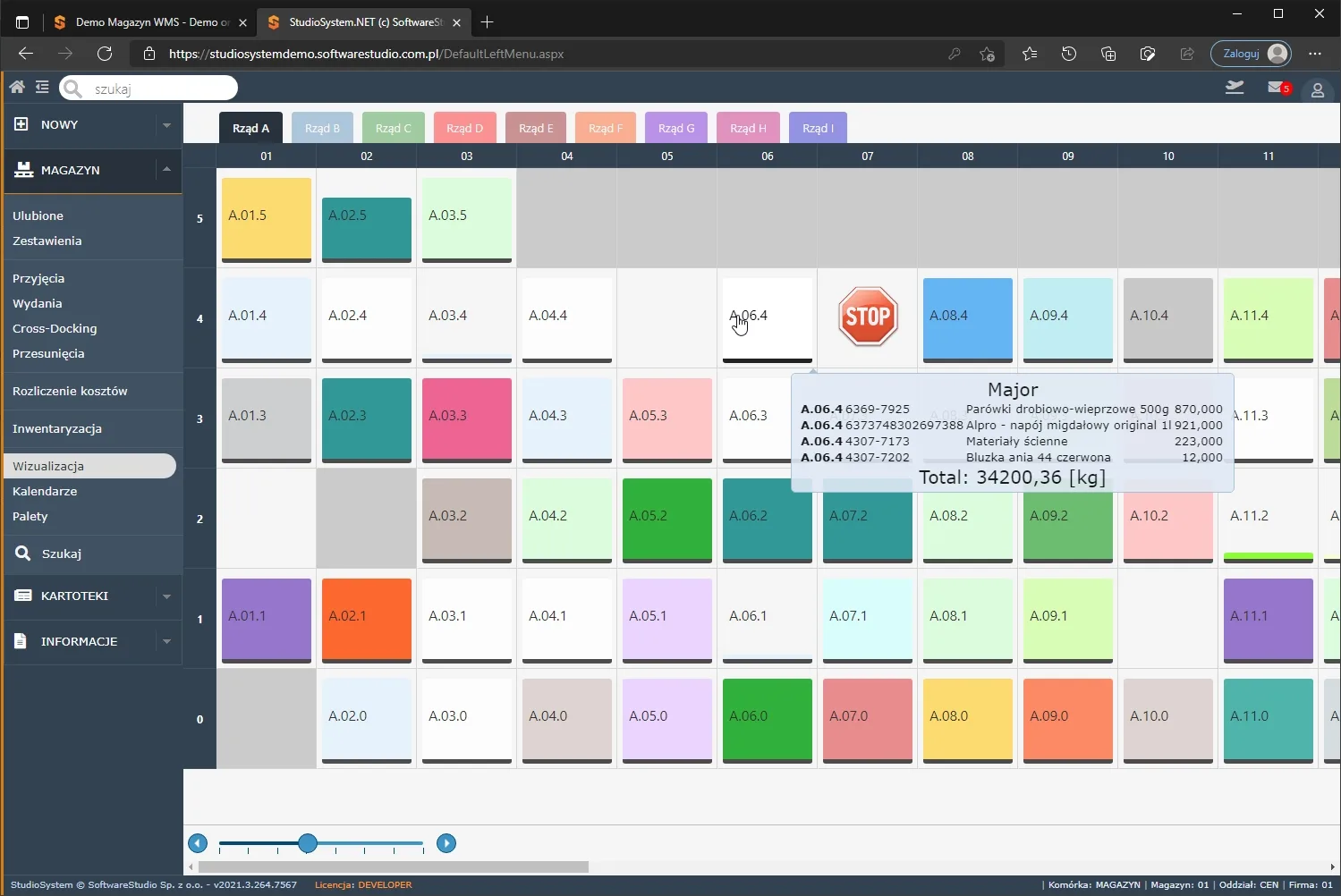
Task: Switch to the Rząd H tab
Action: pos(748,128)
